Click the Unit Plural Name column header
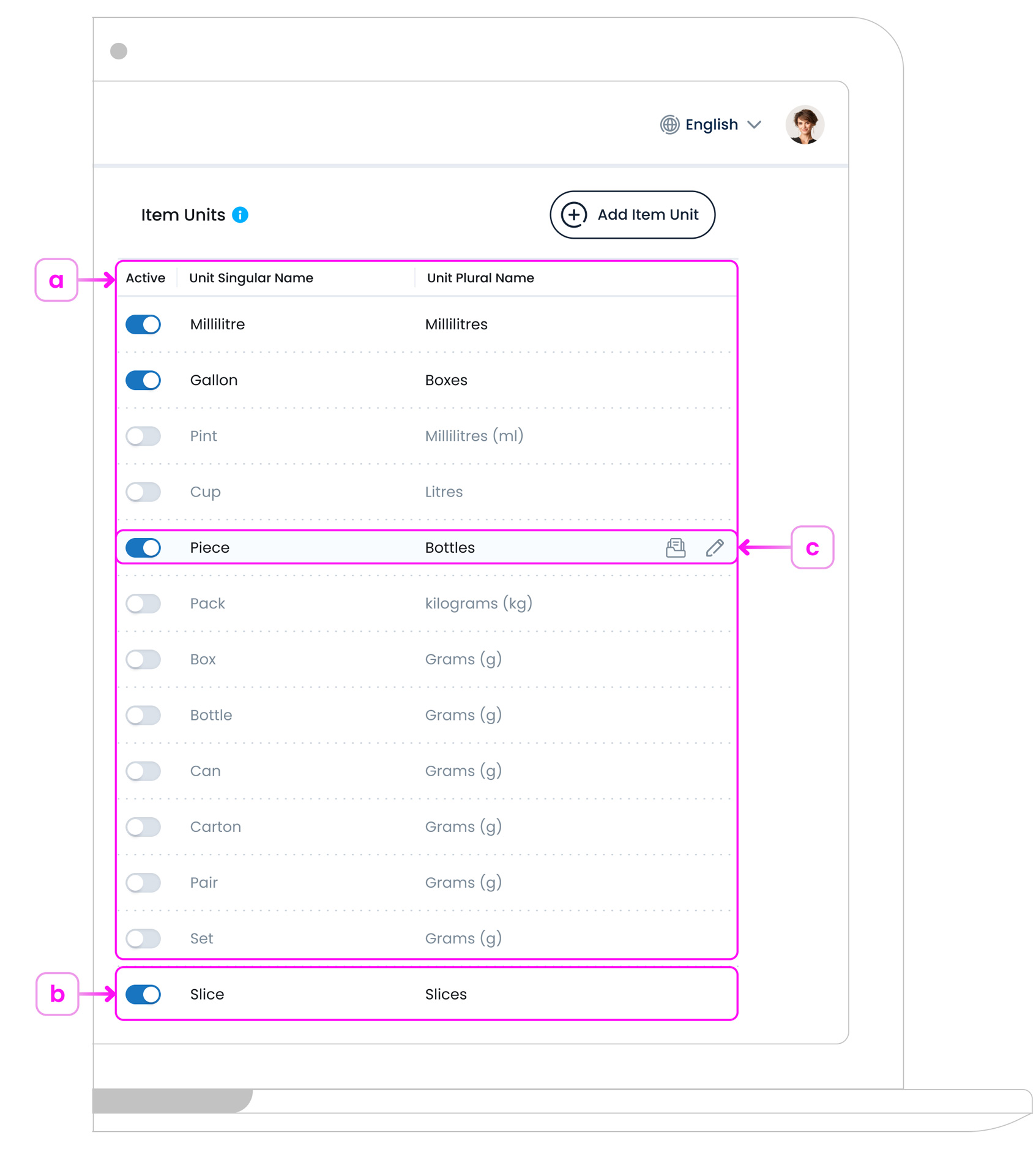Viewport: 1036px width, 1149px height. pyautogui.click(x=480, y=279)
